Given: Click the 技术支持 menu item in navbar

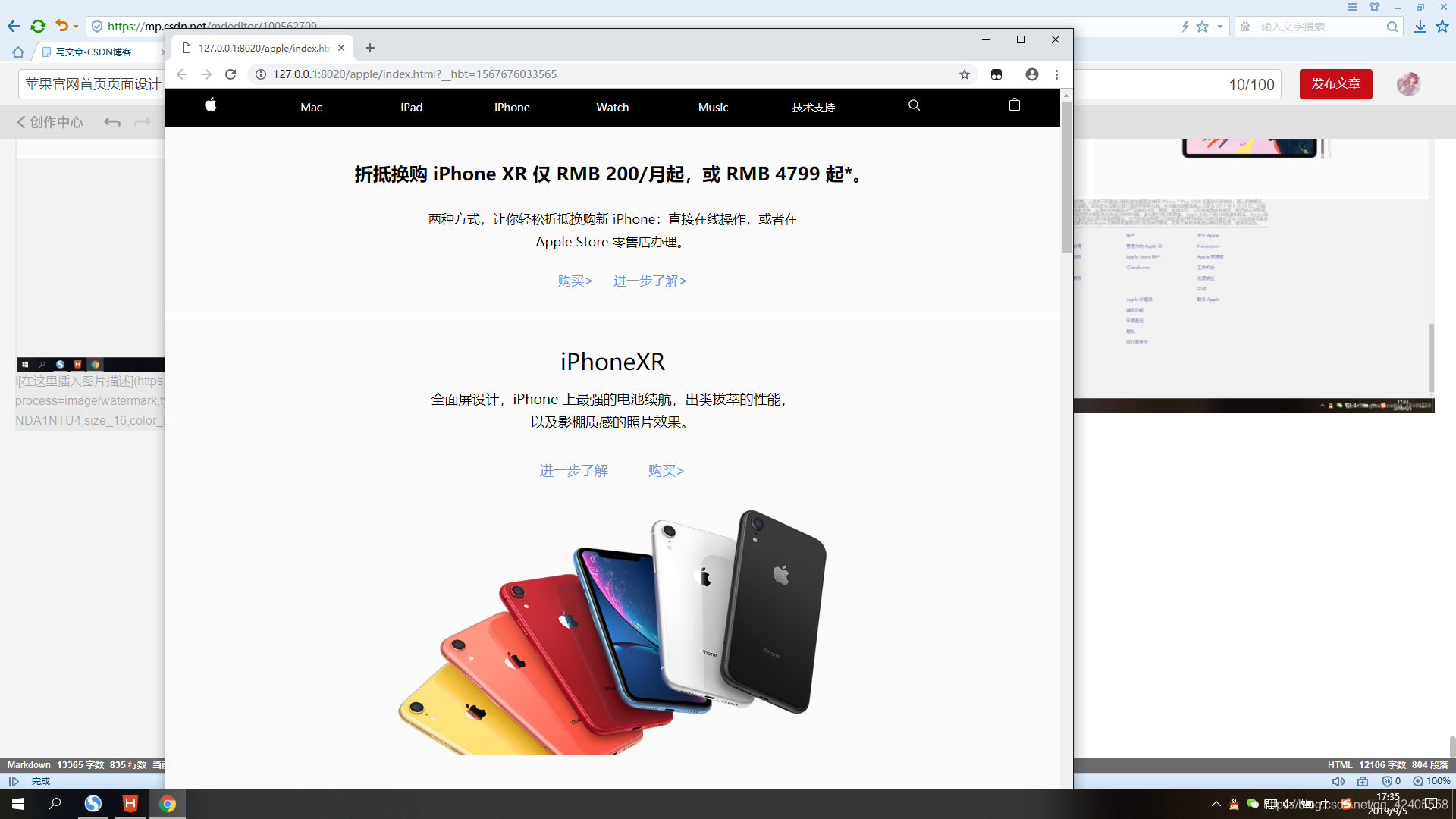Looking at the screenshot, I should coord(813,107).
